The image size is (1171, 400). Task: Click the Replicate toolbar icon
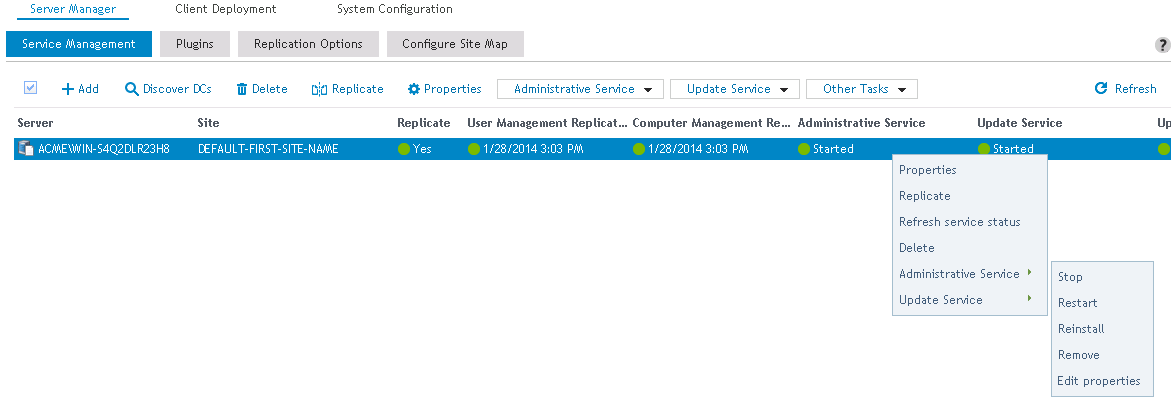pos(320,89)
